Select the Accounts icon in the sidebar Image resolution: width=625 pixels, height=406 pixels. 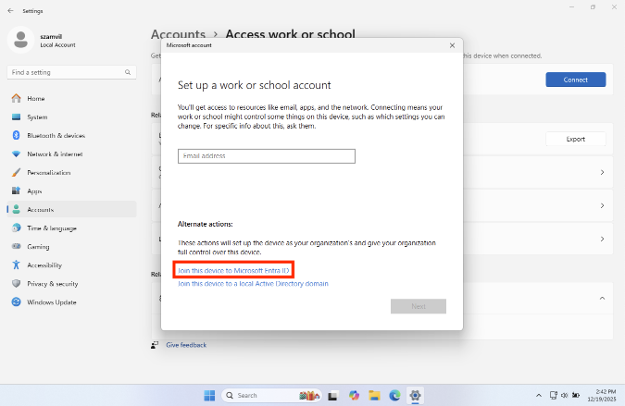coord(16,210)
